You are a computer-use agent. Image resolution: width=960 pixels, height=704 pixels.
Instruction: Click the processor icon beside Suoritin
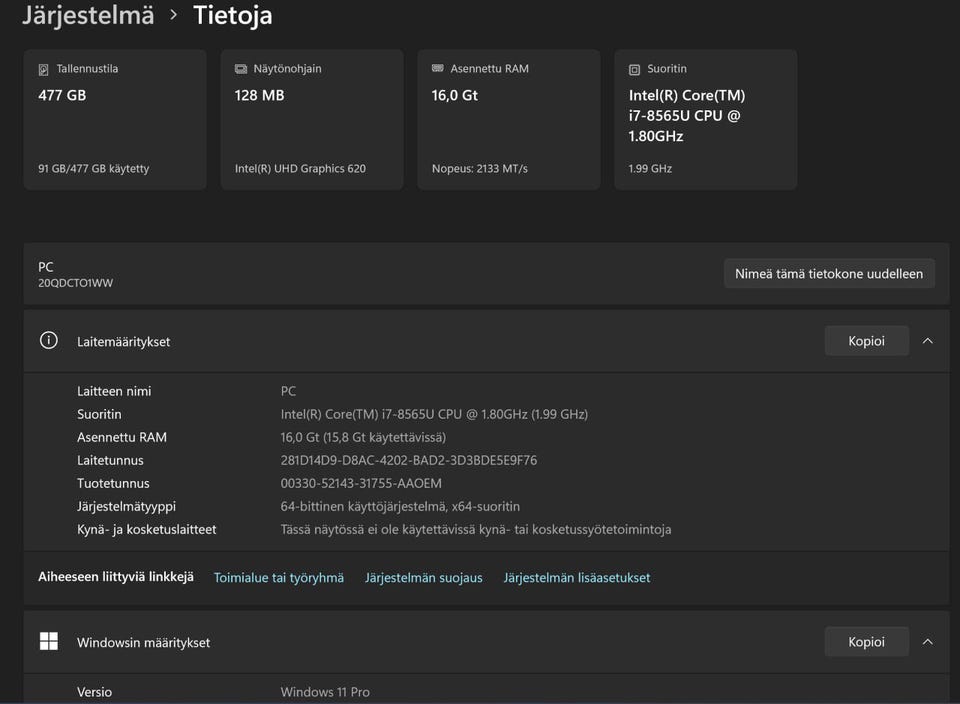[634, 70]
